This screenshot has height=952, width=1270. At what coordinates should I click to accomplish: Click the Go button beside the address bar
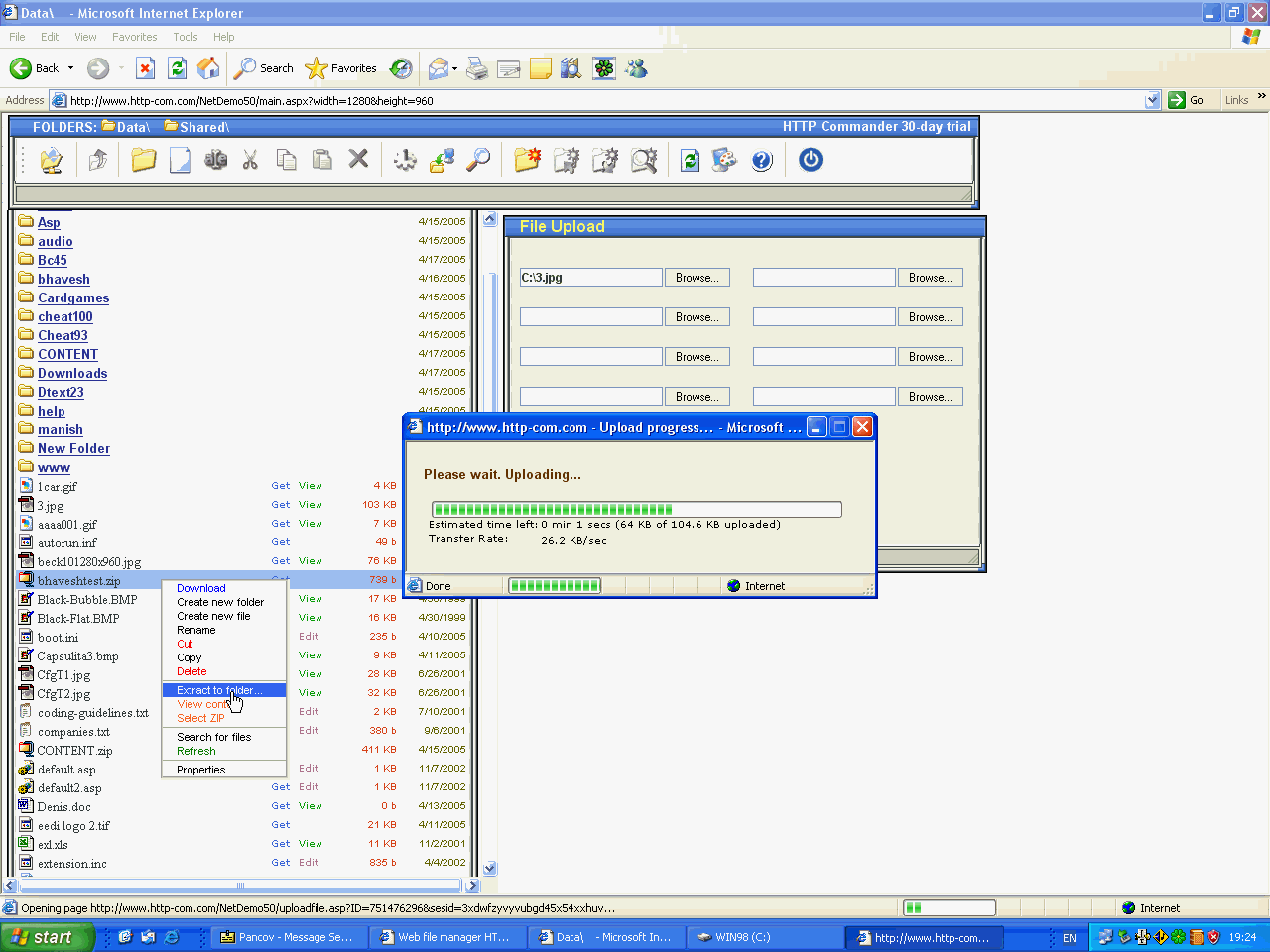point(1189,100)
